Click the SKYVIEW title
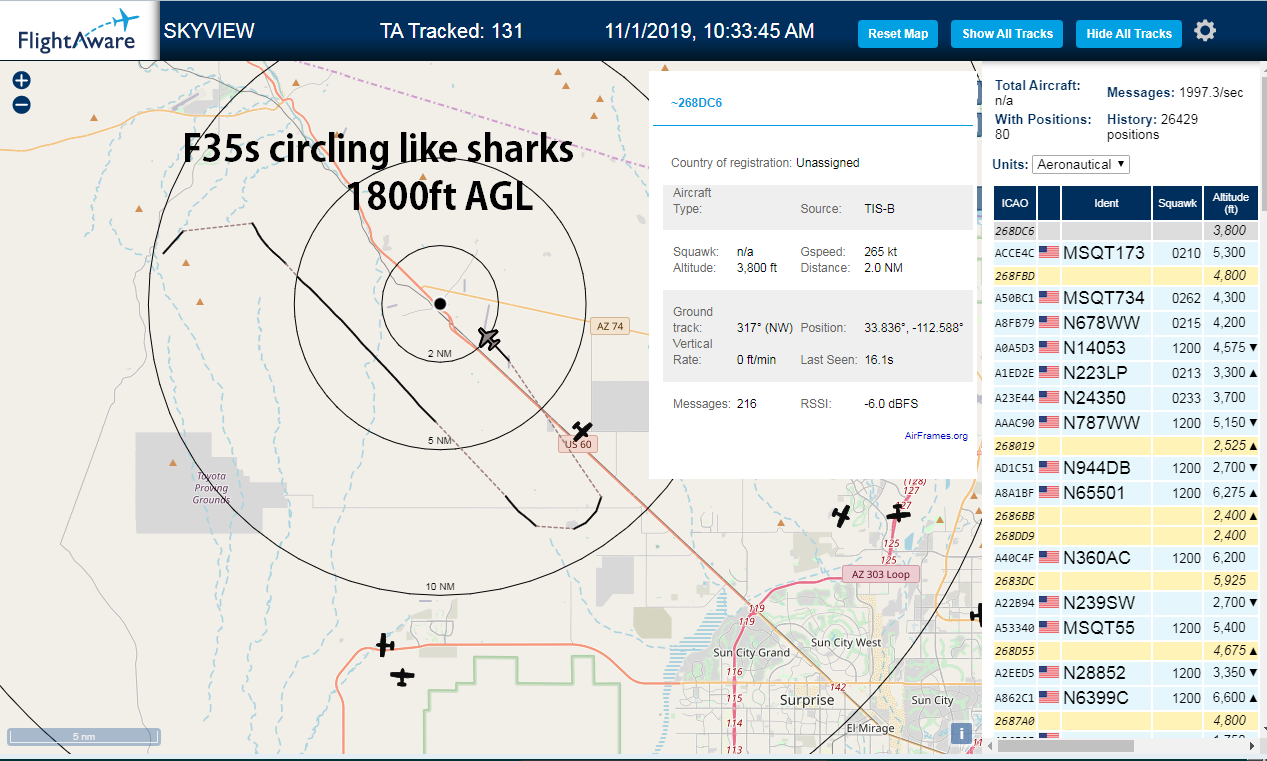The height and width of the screenshot is (761, 1267). coord(209,31)
